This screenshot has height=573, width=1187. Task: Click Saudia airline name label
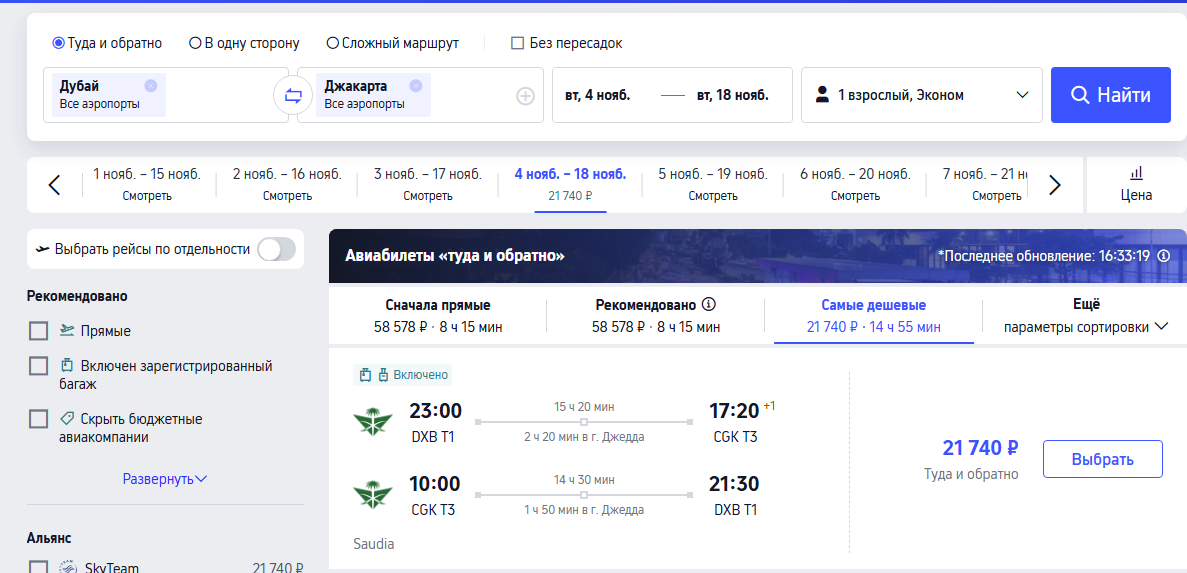[373, 543]
